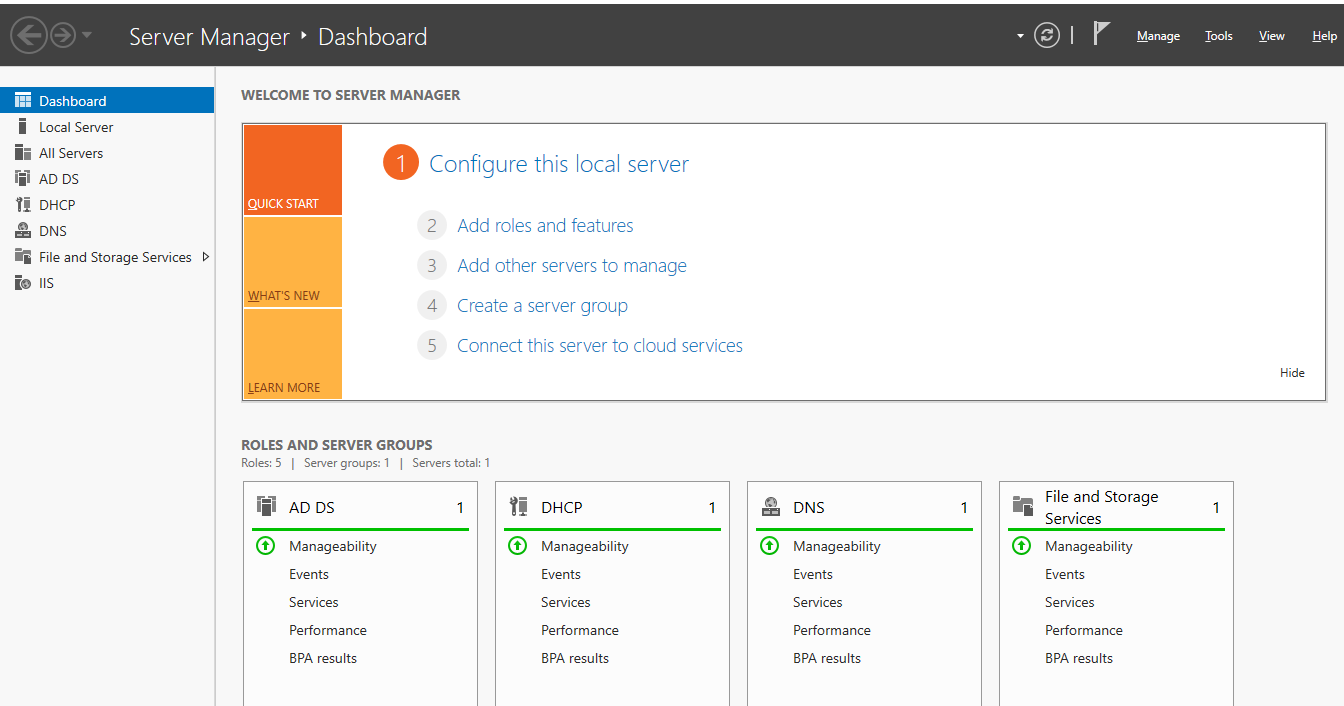
Task: Click the IIS sidebar icon
Action: [x=23, y=282]
